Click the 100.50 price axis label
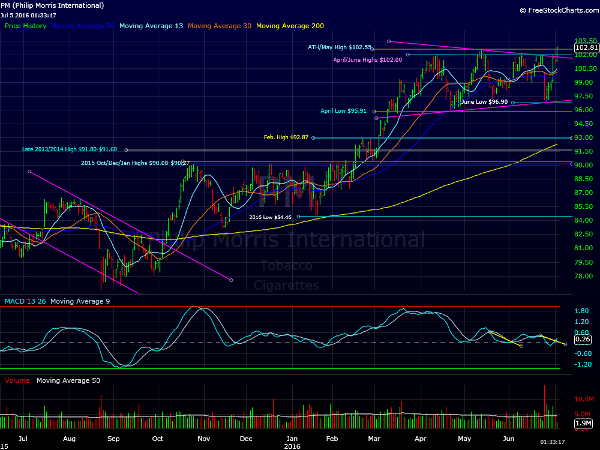This screenshot has height=450, width=600. pyautogui.click(x=585, y=68)
